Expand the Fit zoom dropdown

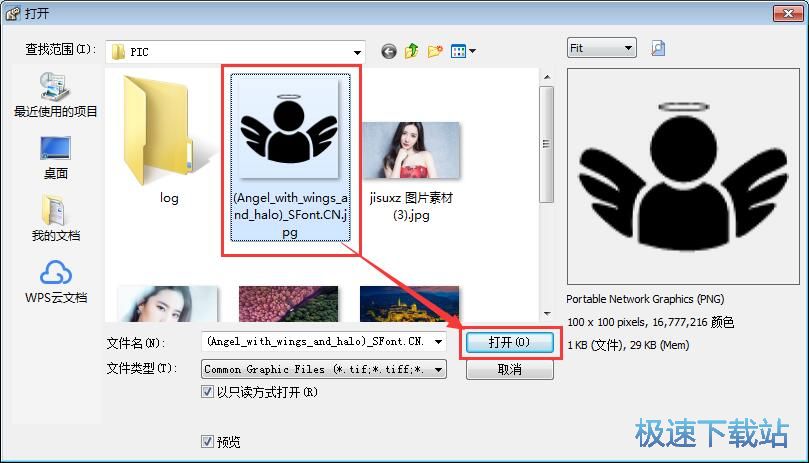pyautogui.click(x=628, y=48)
